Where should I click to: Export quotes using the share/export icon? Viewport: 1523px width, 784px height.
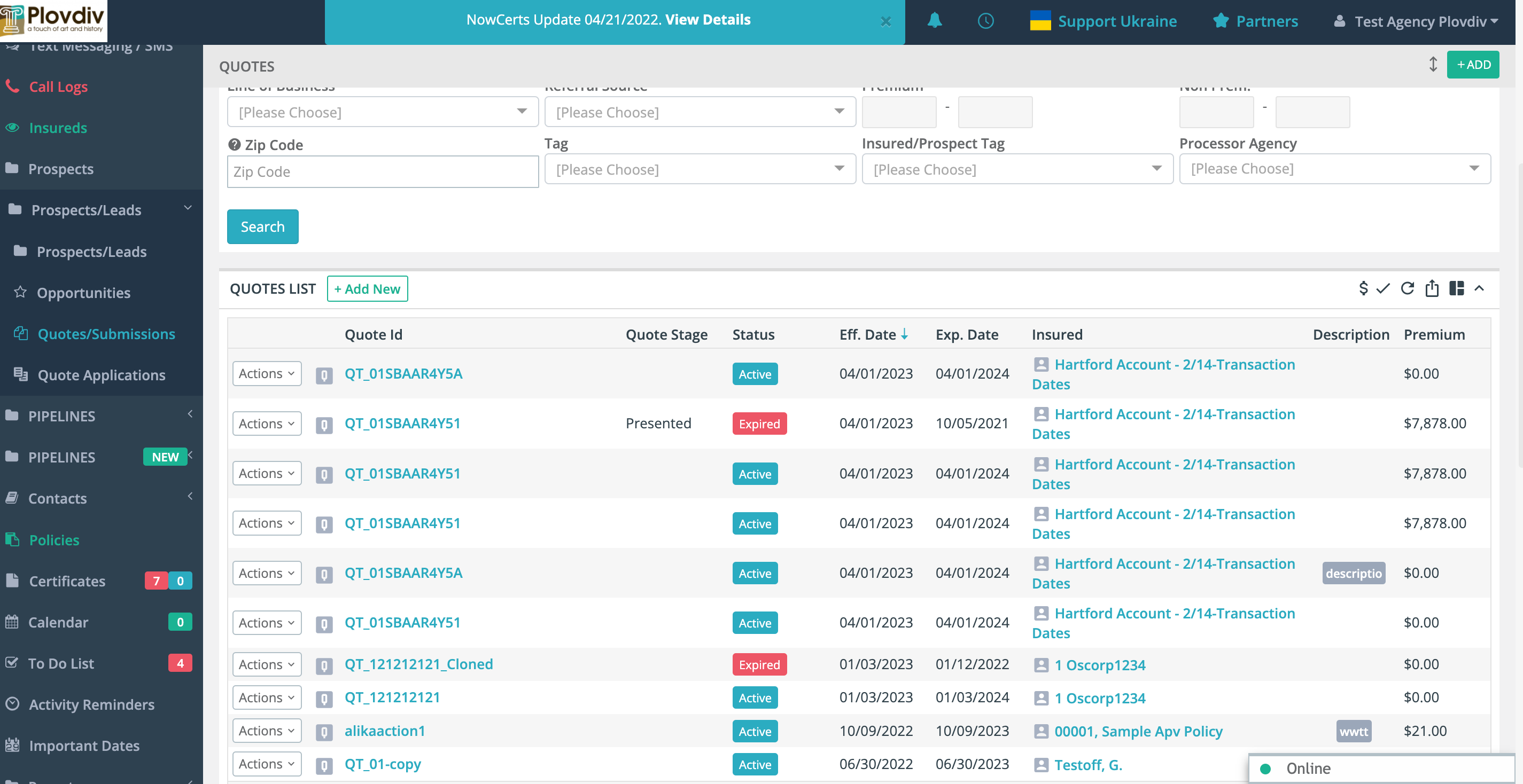[x=1432, y=289]
